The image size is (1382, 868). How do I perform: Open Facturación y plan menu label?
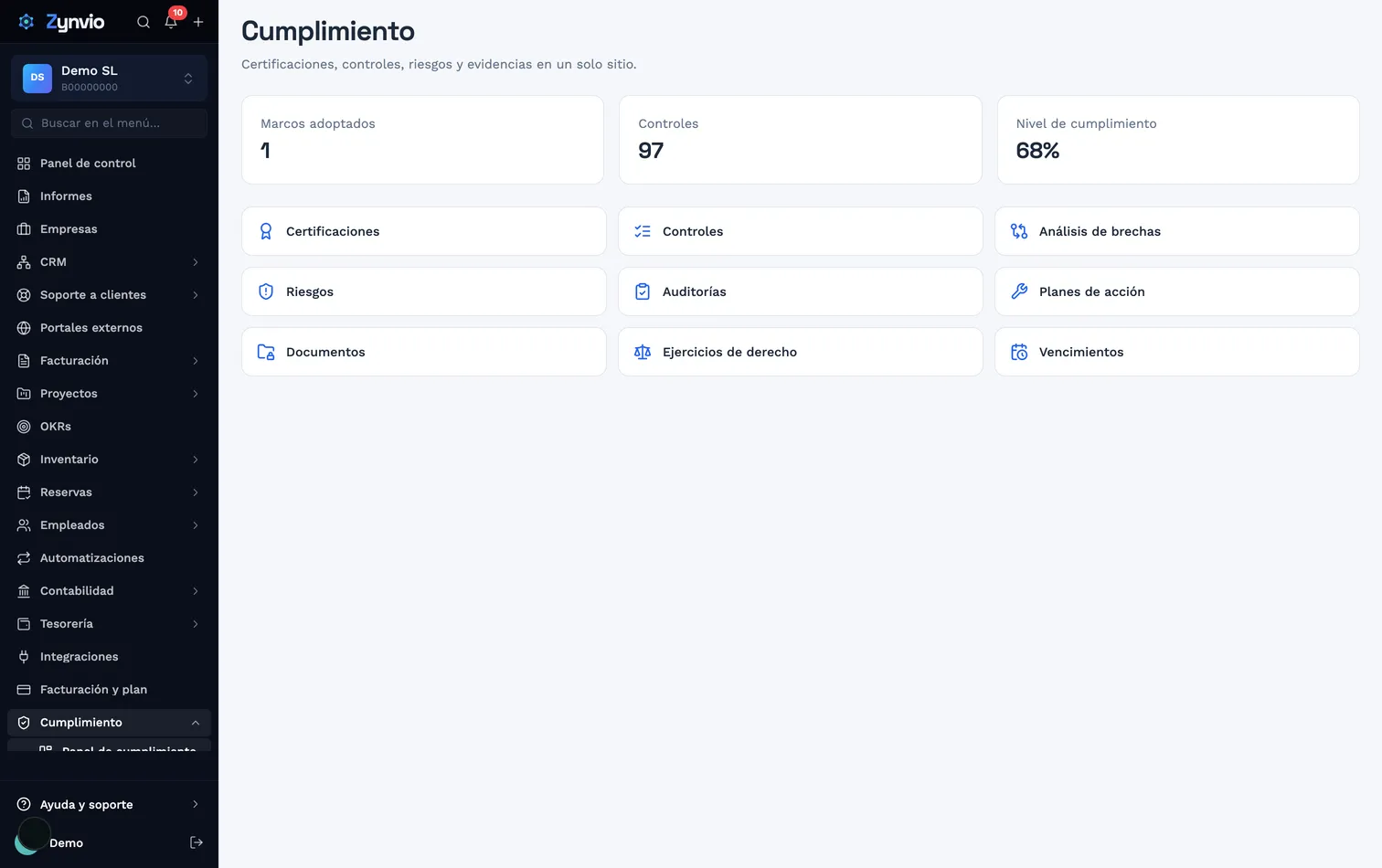tap(93, 690)
